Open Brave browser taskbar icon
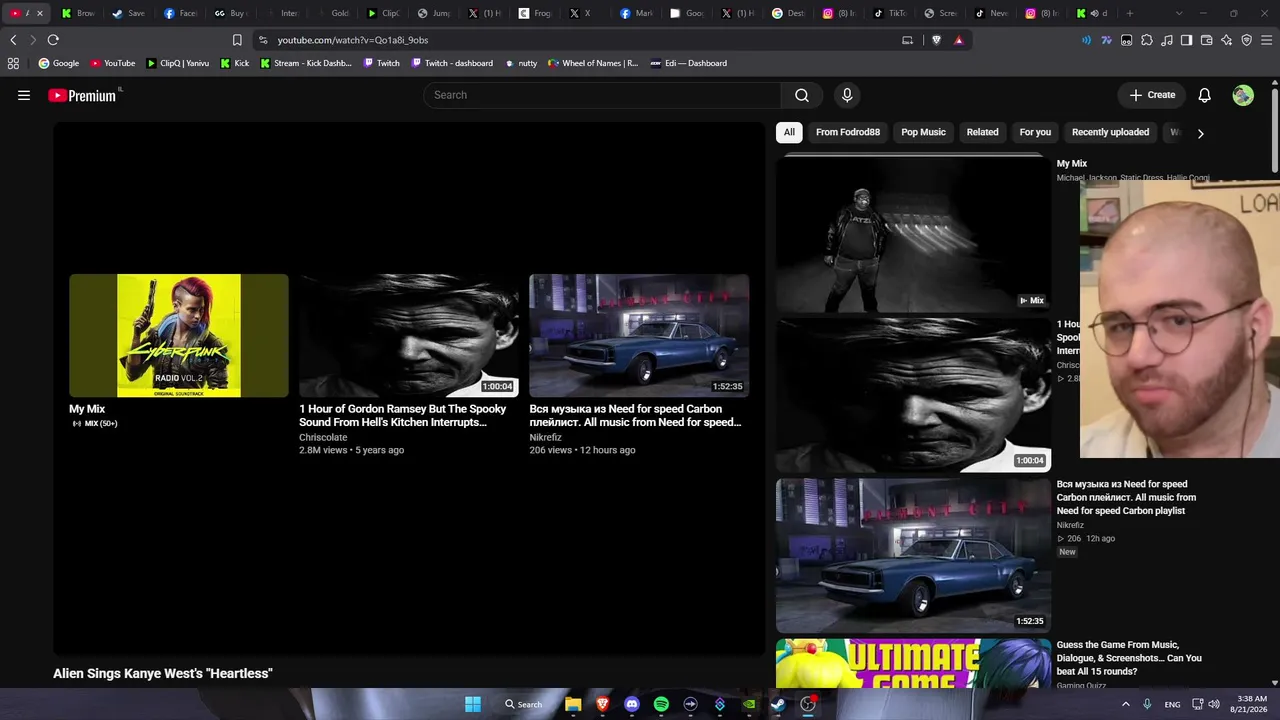Viewport: 1280px width, 720px height. tap(603, 704)
